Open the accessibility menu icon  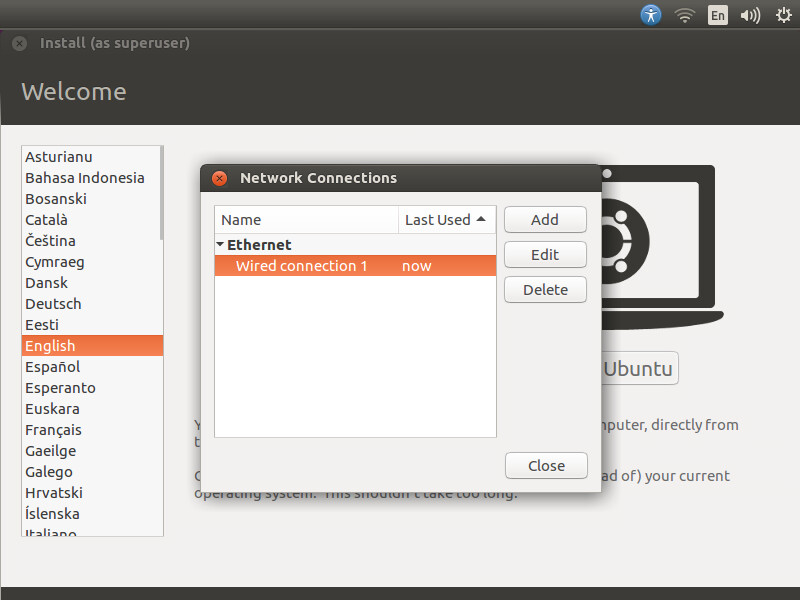651,15
